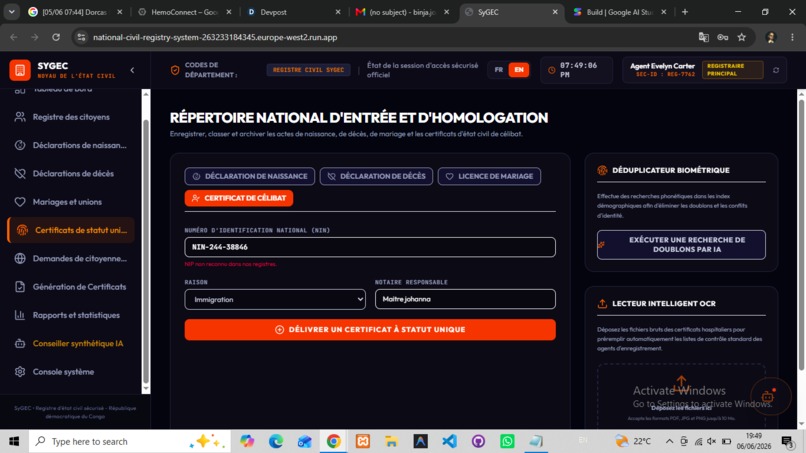The width and height of the screenshot is (806, 453).
Task: Switch to the Licence de mariage tab
Action: (x=489, y=176)
